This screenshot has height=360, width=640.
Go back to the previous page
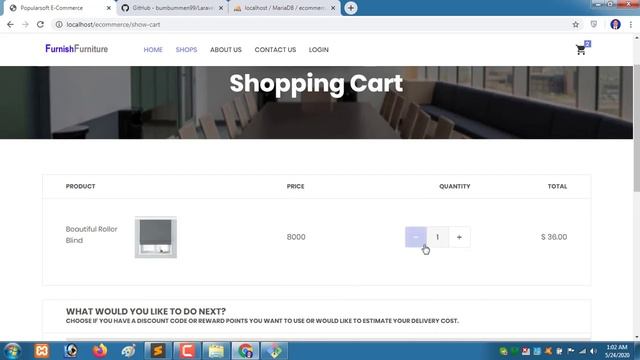click(x=10, y=24)
